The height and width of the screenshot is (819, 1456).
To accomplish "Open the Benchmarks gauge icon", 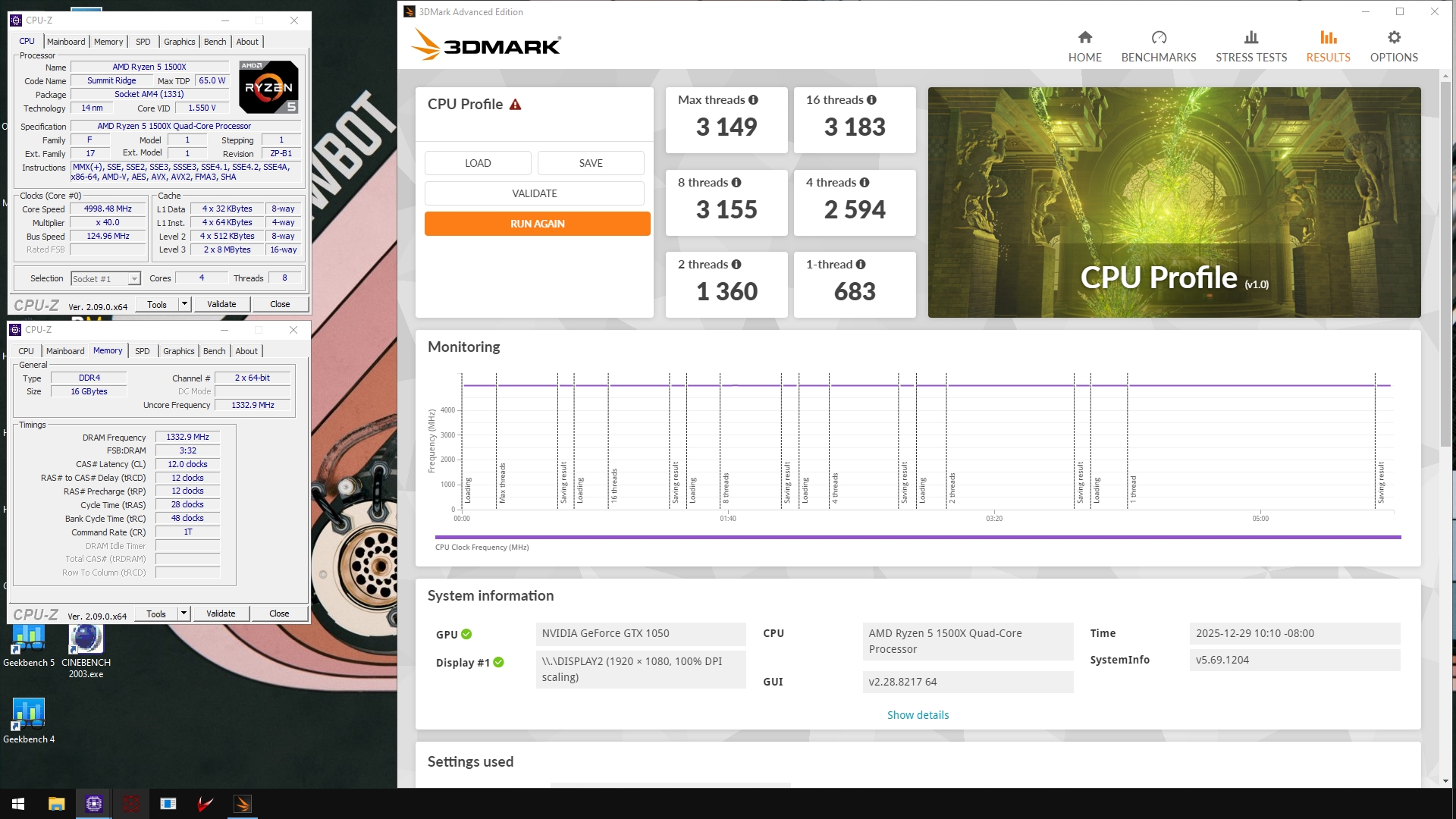I will tap(1159, 37).
